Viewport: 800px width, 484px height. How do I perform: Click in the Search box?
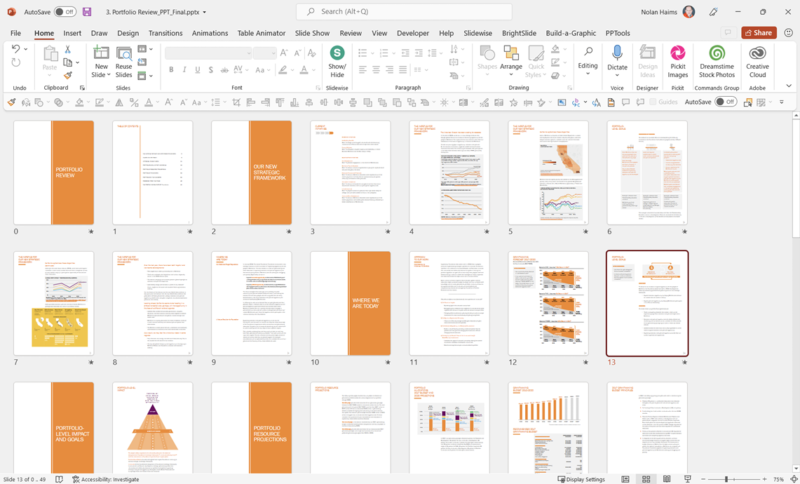pyautogui.click(x=404, y=11)
